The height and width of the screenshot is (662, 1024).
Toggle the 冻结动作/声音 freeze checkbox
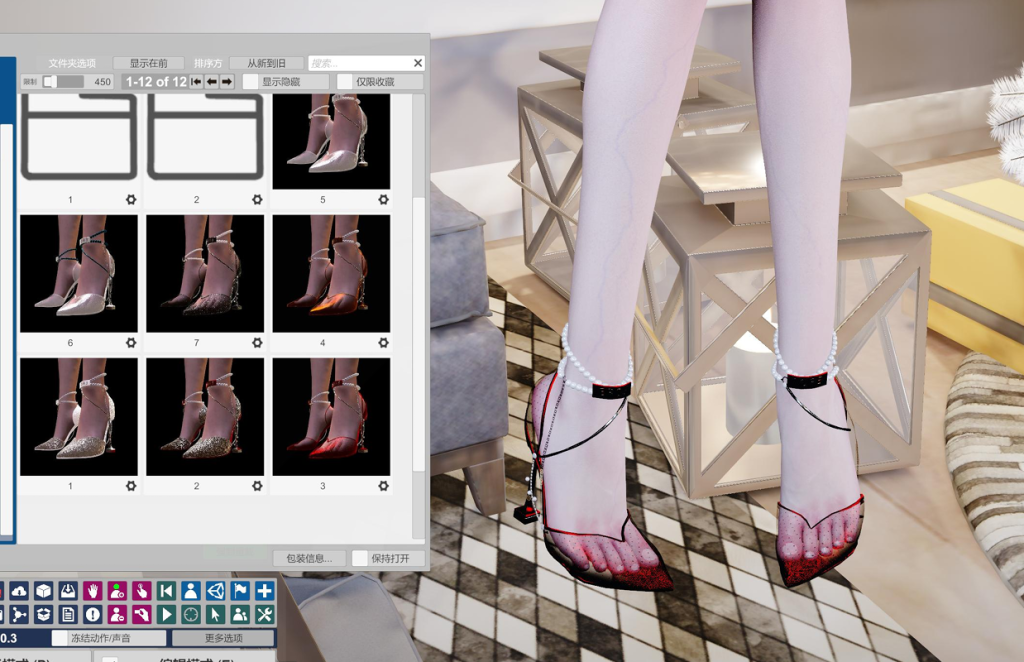(x=60, y=638)
